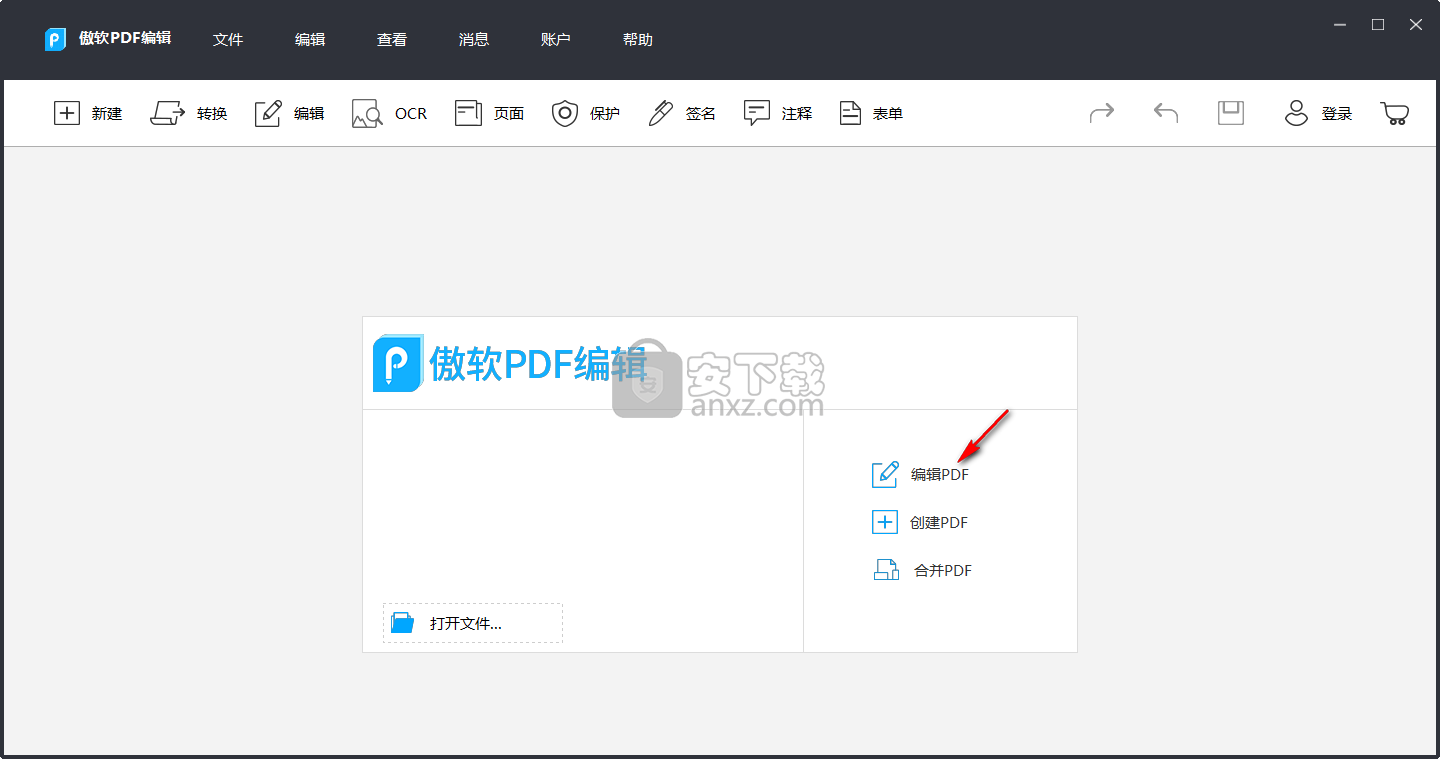The image size is (1440, 759).
Task: Open the 表单 form tool
Action: [x=871, y=113]
